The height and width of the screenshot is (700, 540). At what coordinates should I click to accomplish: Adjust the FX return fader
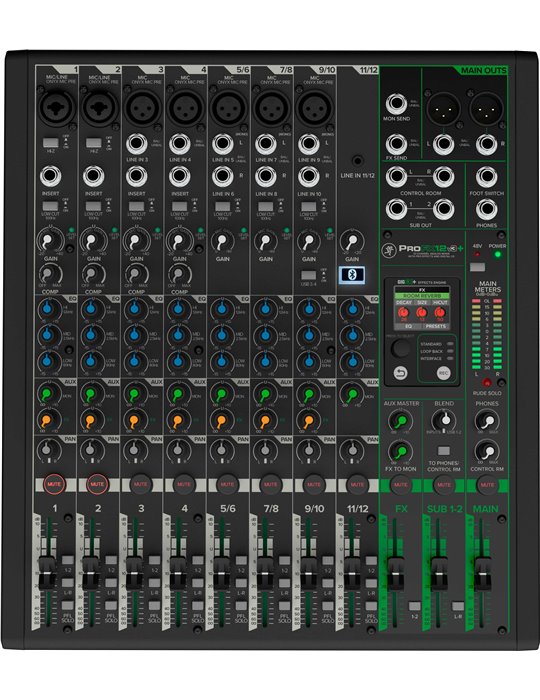pos(395,572)
